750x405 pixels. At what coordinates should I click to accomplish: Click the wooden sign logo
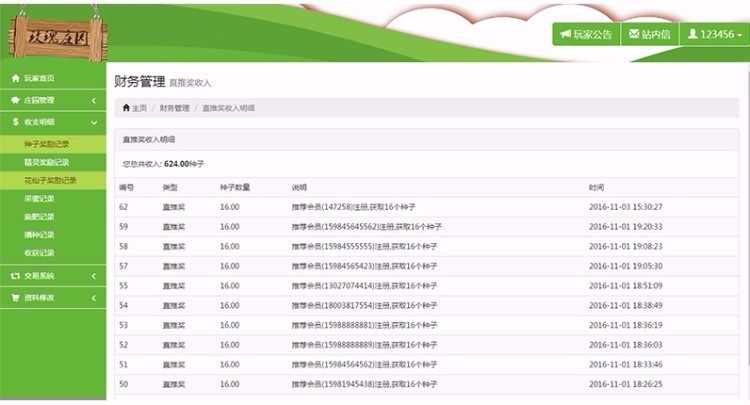pyautogui.click(x=57, y=37)
